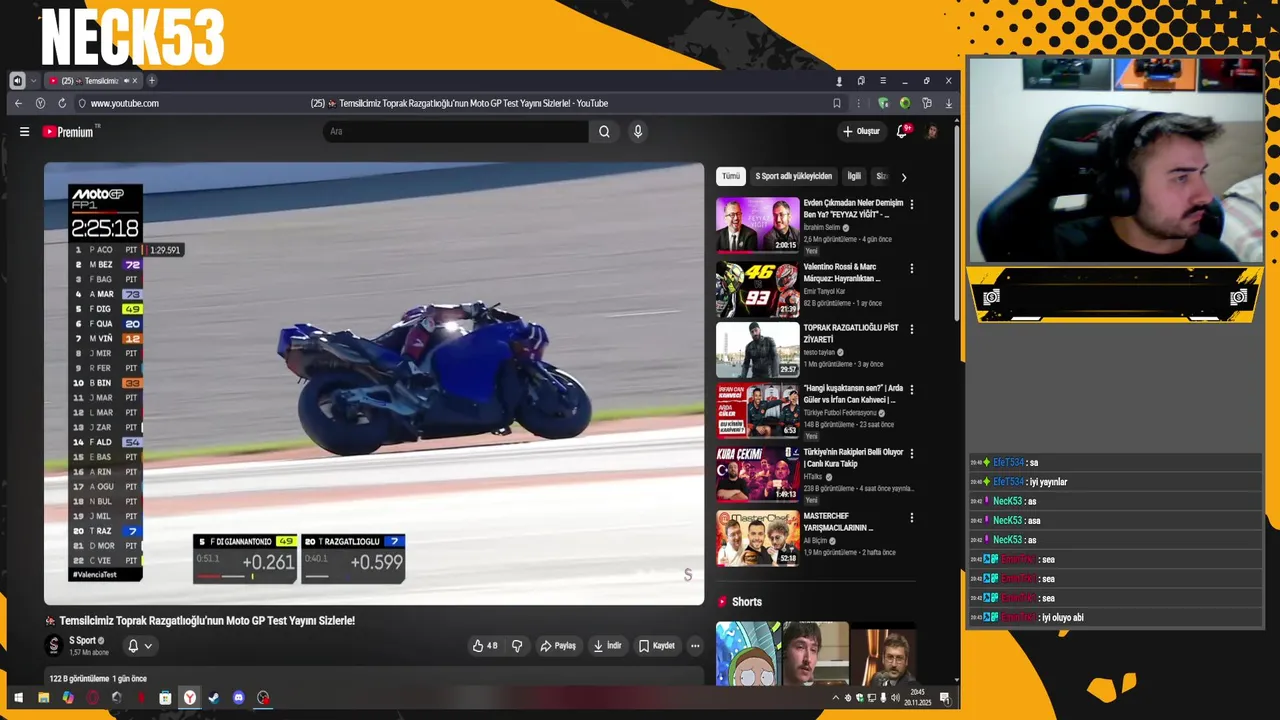Show hidden system tray icons chevron
1280x720 pixels.
(835, 698)
